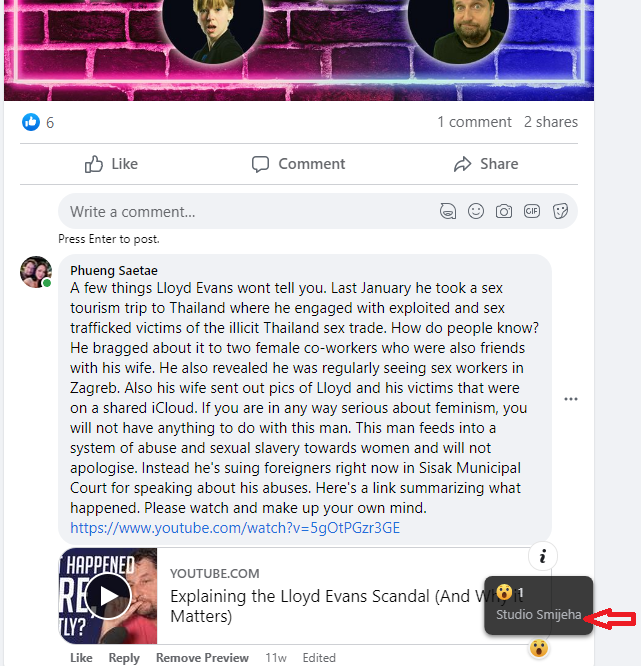
Task: Open the emoji picker in comment box
Action: pos(476,211)
